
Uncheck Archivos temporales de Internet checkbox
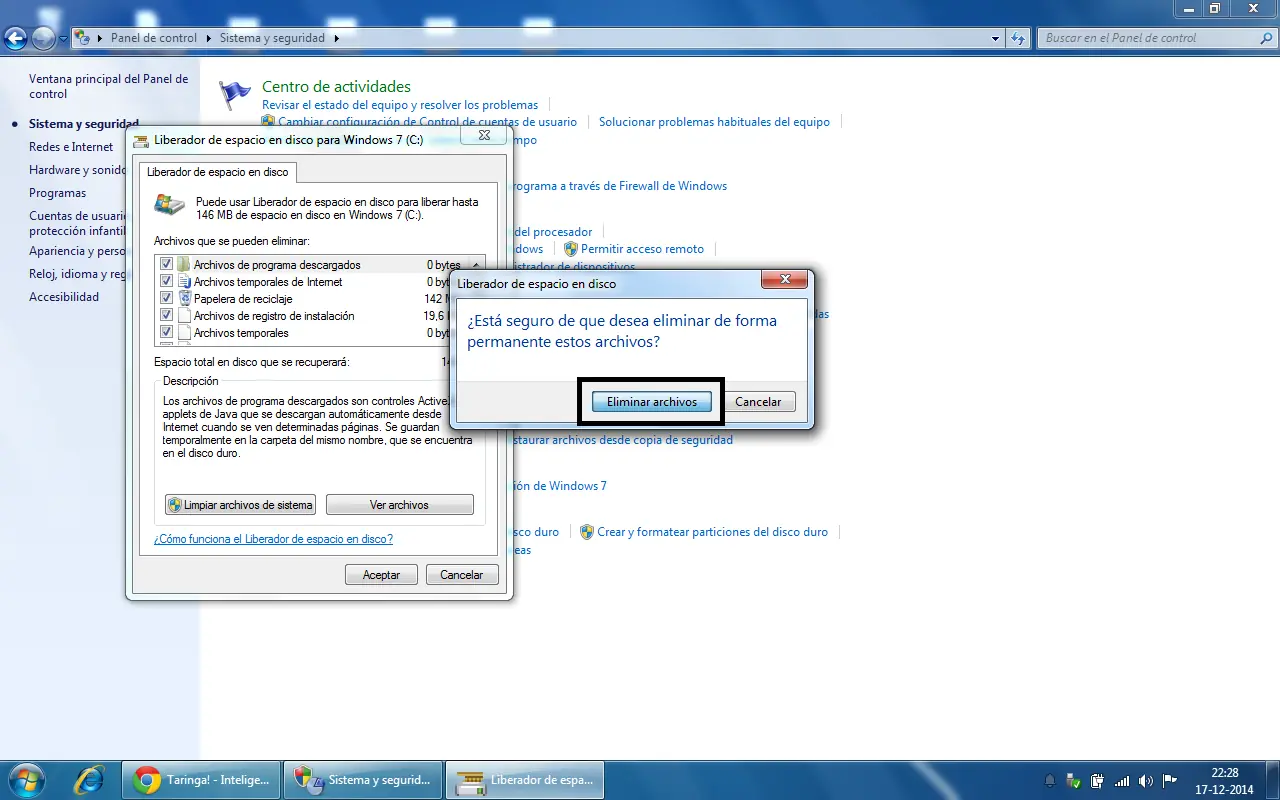click(x=167, y=282)
